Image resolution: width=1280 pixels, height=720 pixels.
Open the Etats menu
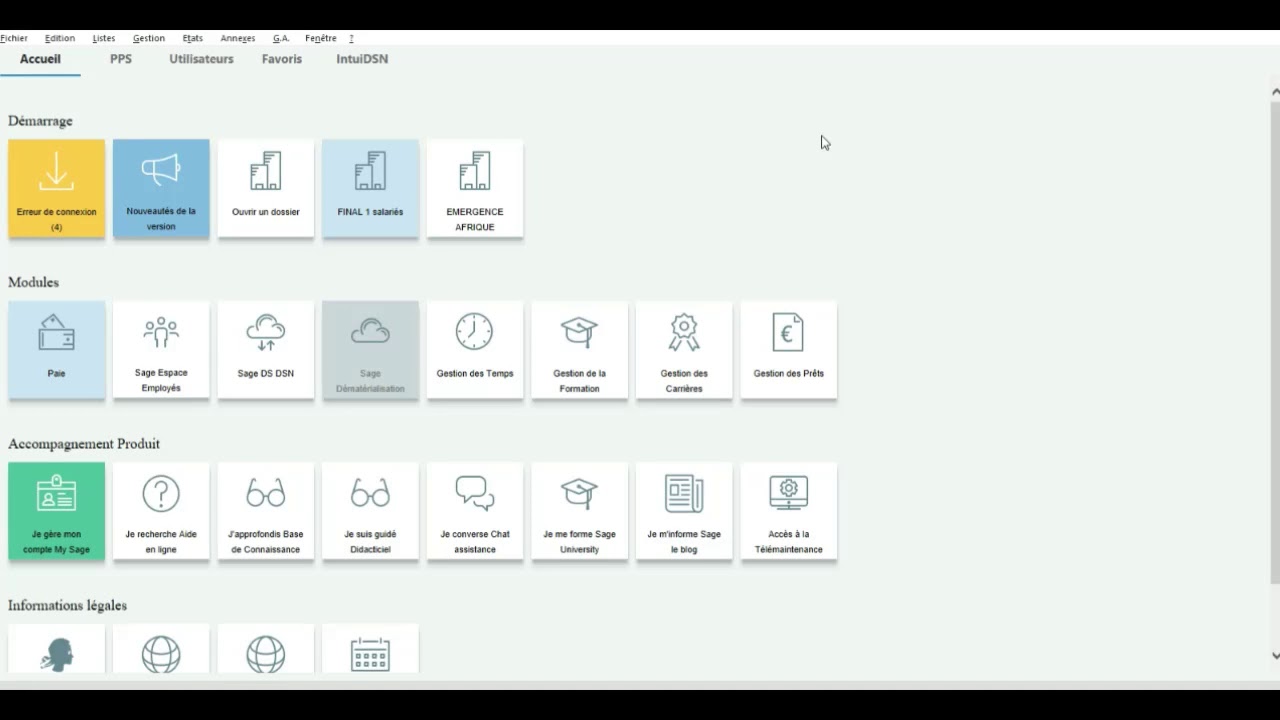pyautogui.click(x=193, y=38)
